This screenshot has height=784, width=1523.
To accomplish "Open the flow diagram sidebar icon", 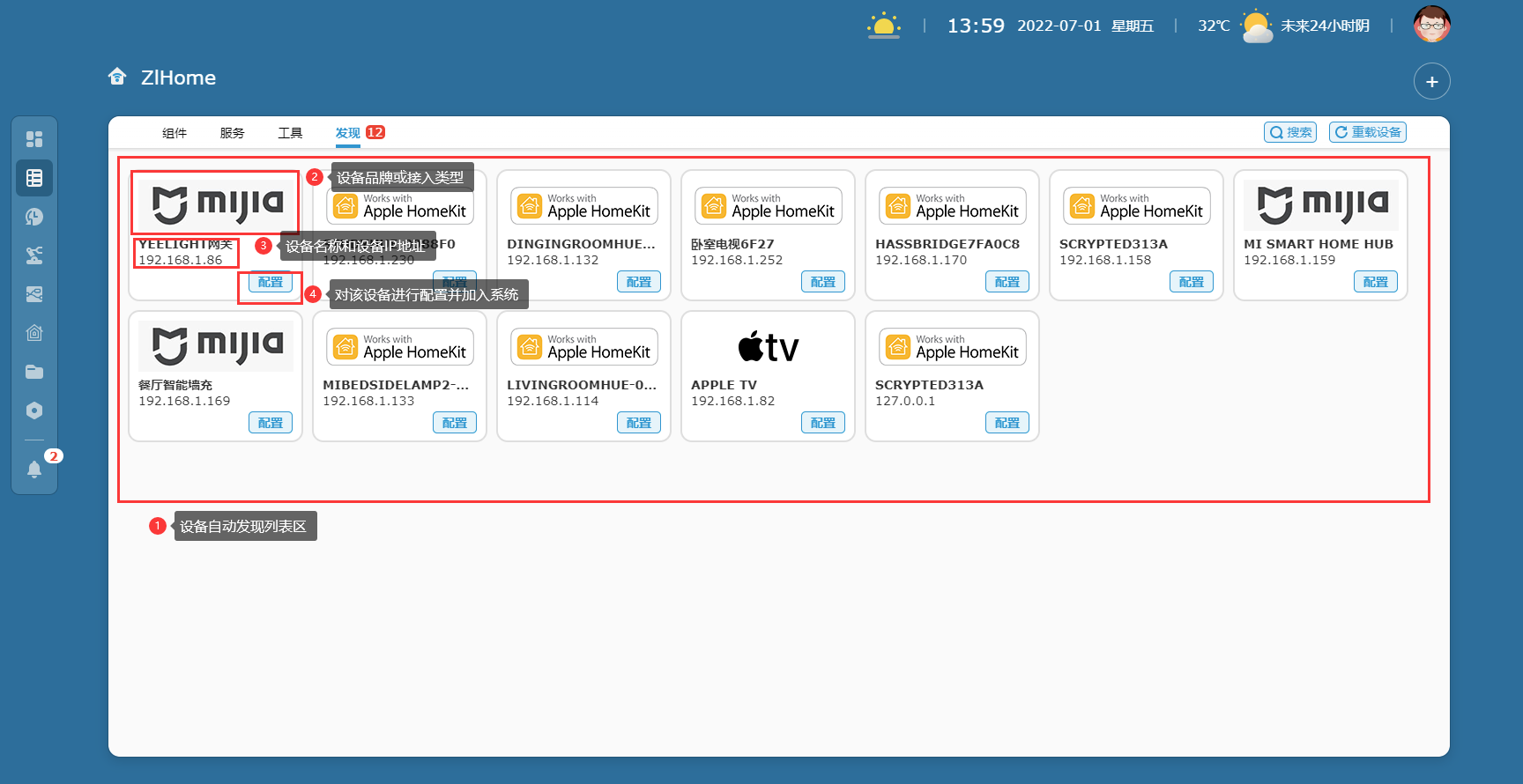I will click(x=34, y=294).
